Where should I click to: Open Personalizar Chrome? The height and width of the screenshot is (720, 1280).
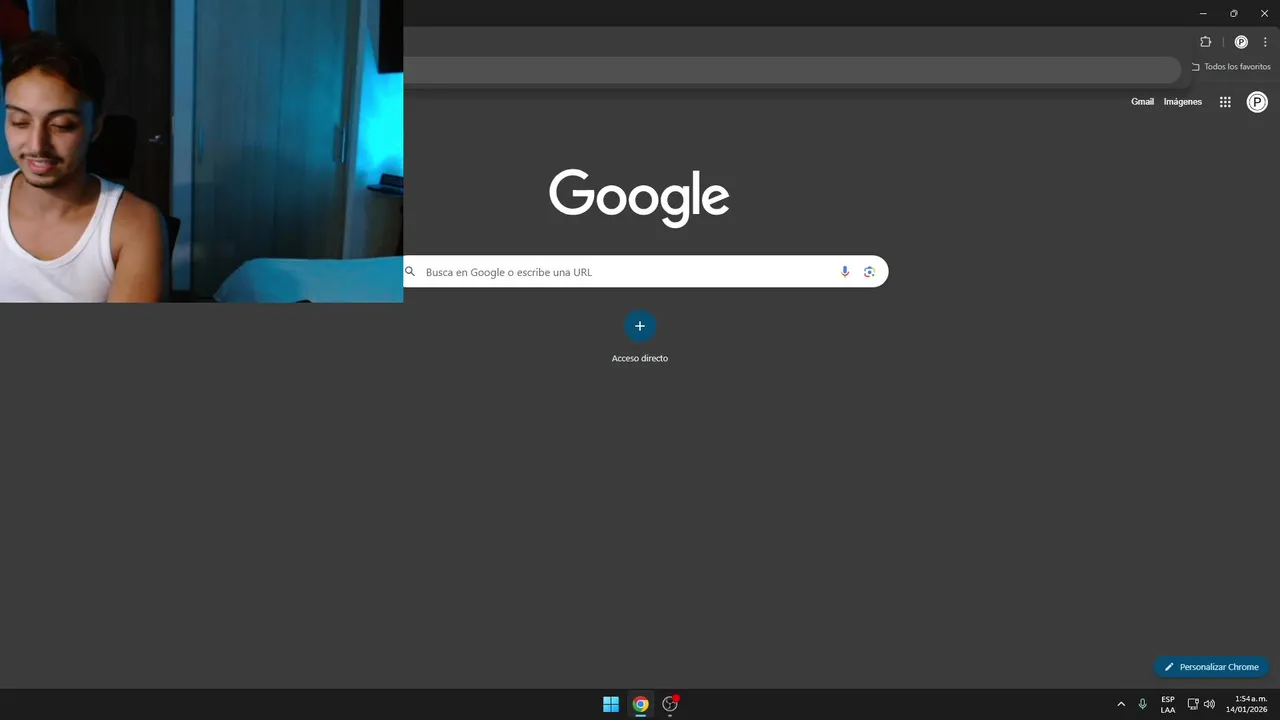click(1211, 667)
